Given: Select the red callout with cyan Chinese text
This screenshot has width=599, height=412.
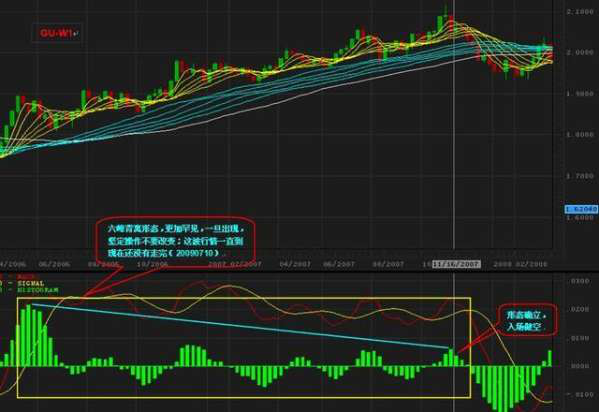Looking at the screenshot, I should 175,241.
